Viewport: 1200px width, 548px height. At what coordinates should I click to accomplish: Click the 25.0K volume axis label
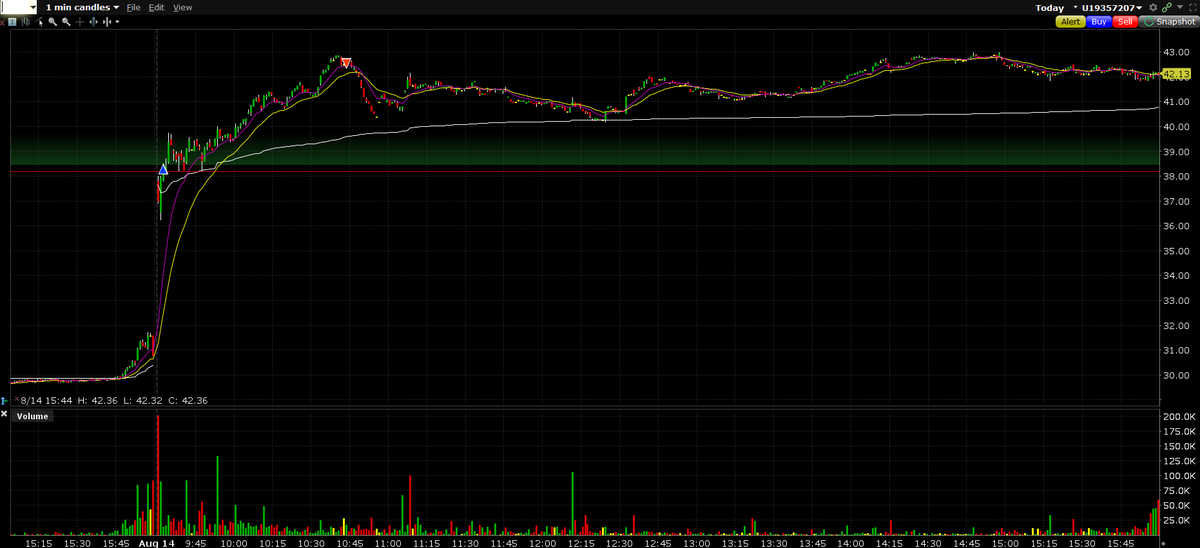pos(1177,521)
